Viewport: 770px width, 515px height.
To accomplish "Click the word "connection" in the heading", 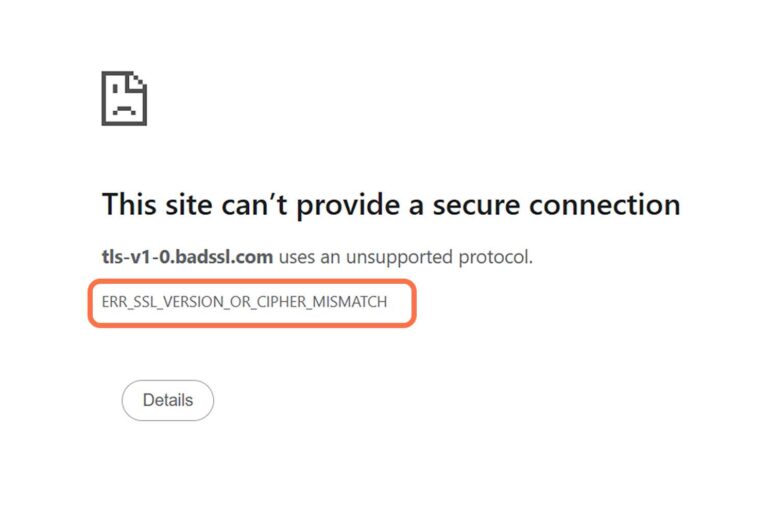I will (605, 204).
